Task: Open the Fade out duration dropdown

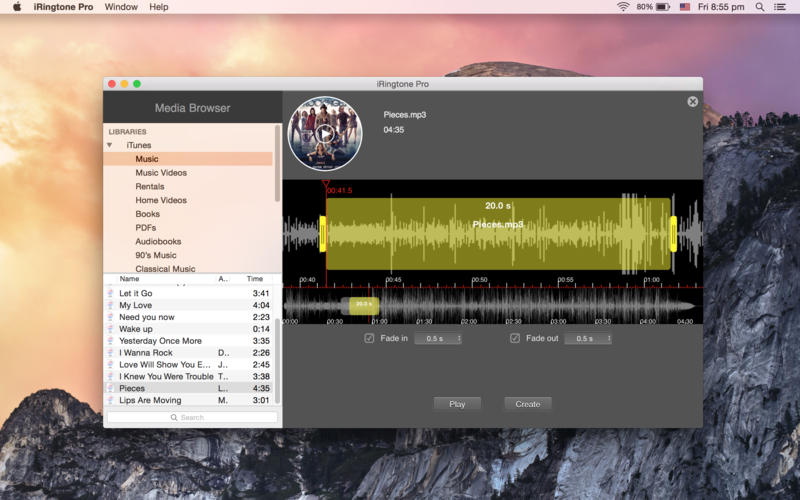Action: point(588,338)
